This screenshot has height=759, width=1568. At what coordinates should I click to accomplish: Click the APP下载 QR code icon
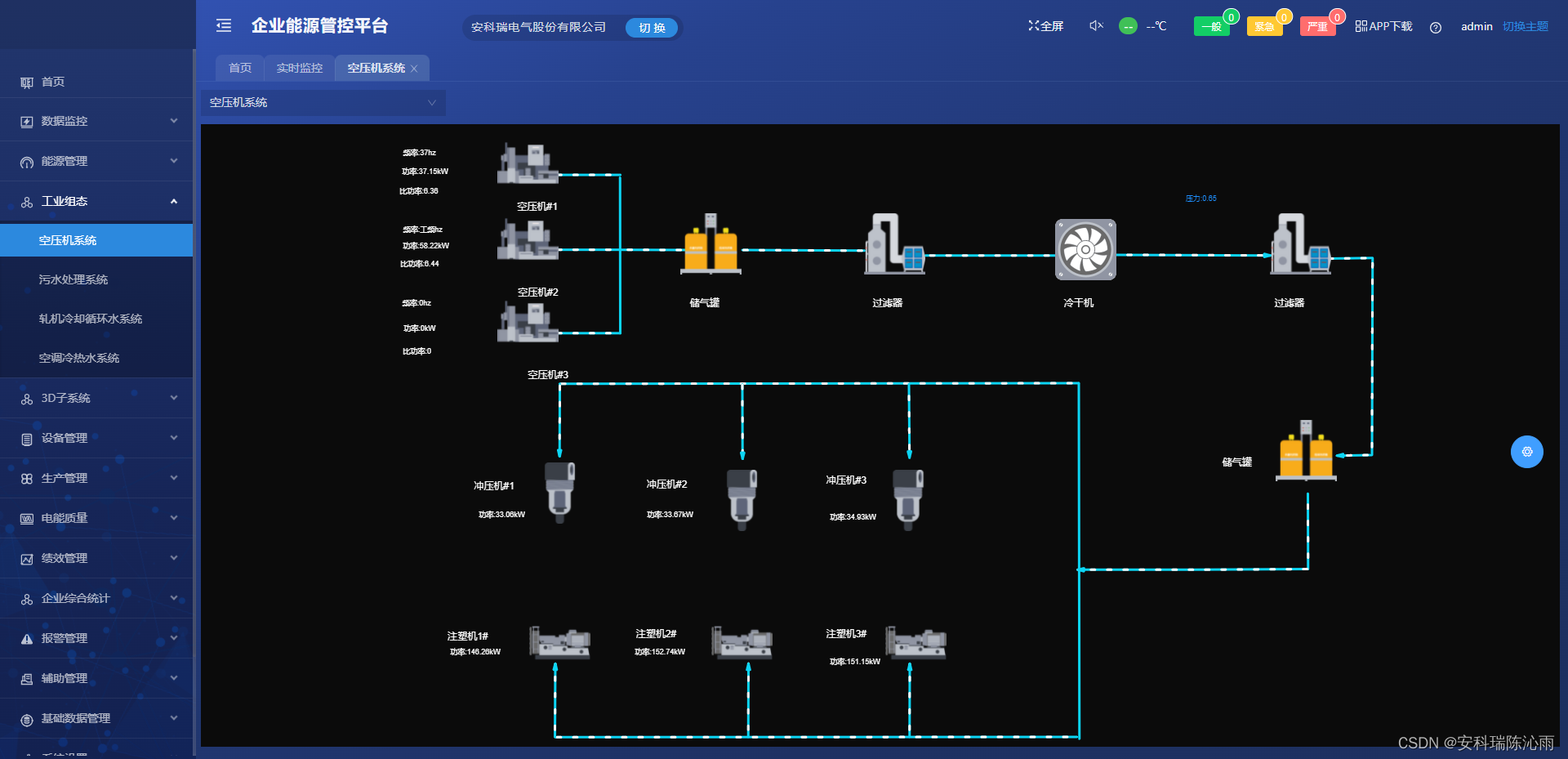[x=1361, y=26]
